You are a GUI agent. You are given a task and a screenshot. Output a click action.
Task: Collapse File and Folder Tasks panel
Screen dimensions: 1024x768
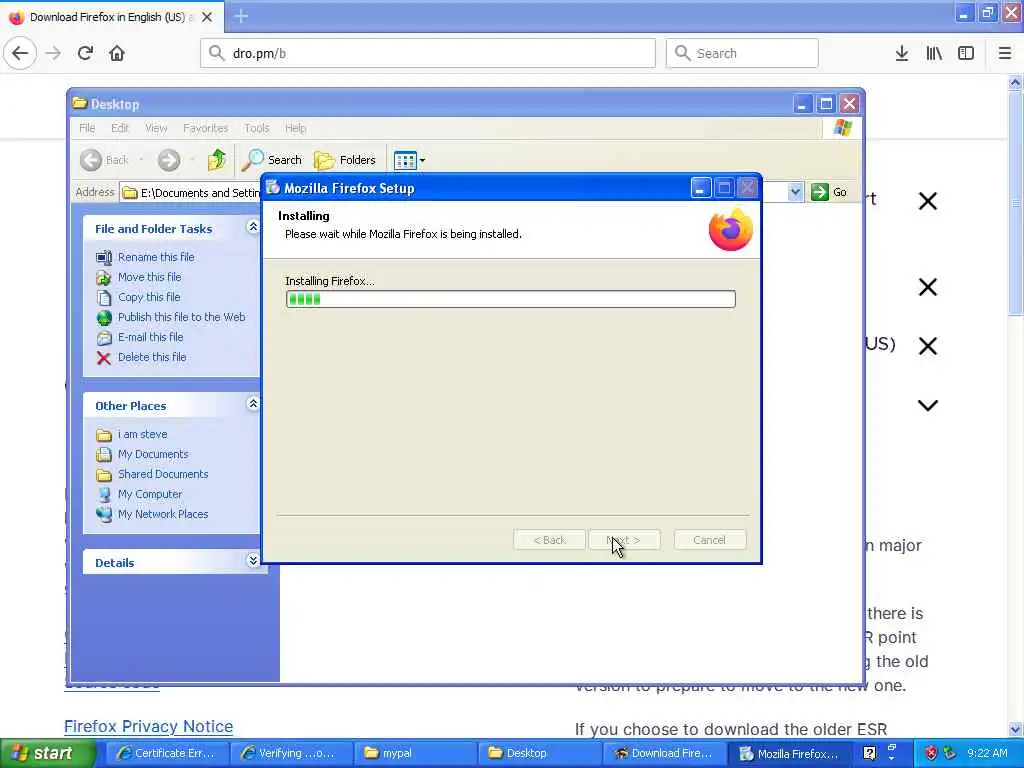[x=253, y=227]
